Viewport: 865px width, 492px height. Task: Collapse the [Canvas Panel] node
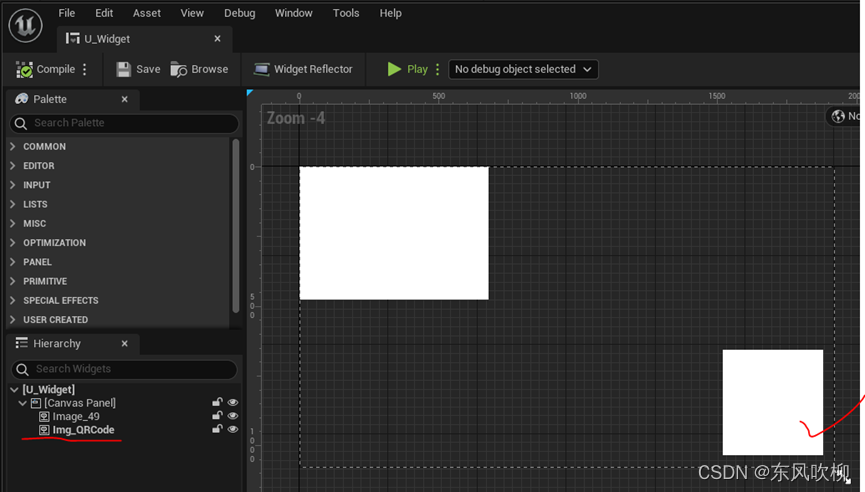pyautogui.click(x=23, y=403)
